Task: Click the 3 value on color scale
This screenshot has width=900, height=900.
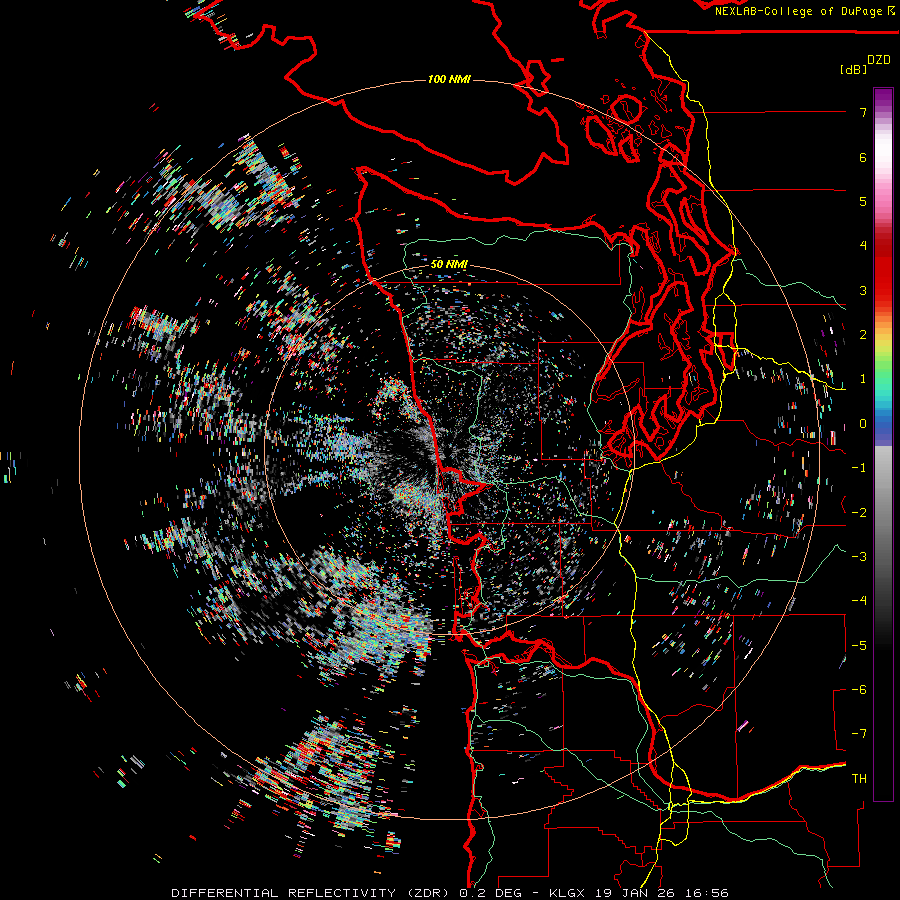Action: point(863,290)
